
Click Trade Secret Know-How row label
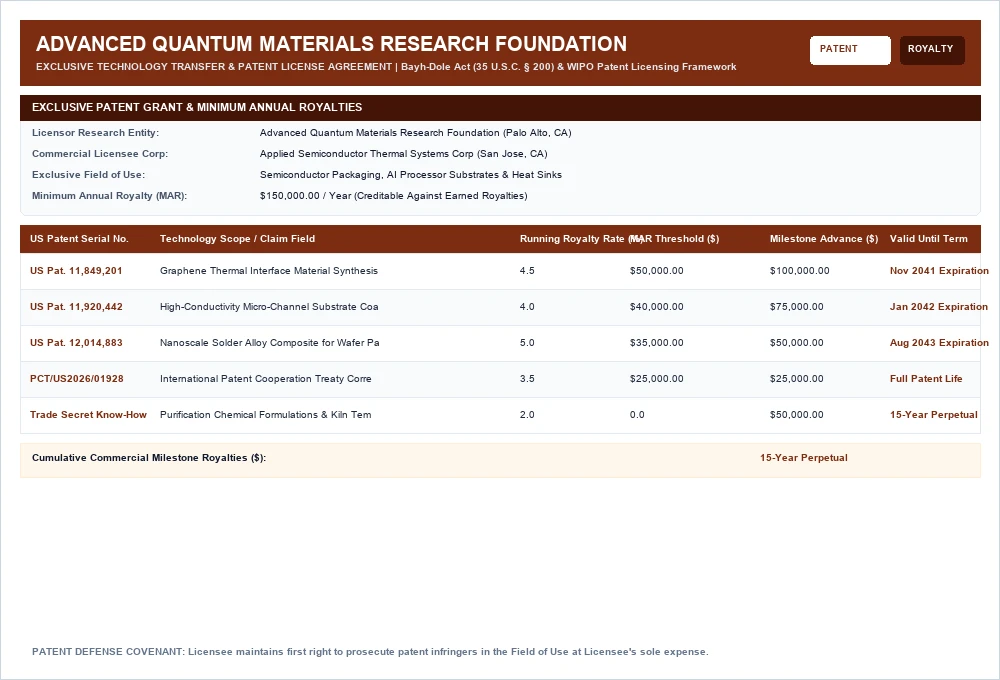coord(88,415)
